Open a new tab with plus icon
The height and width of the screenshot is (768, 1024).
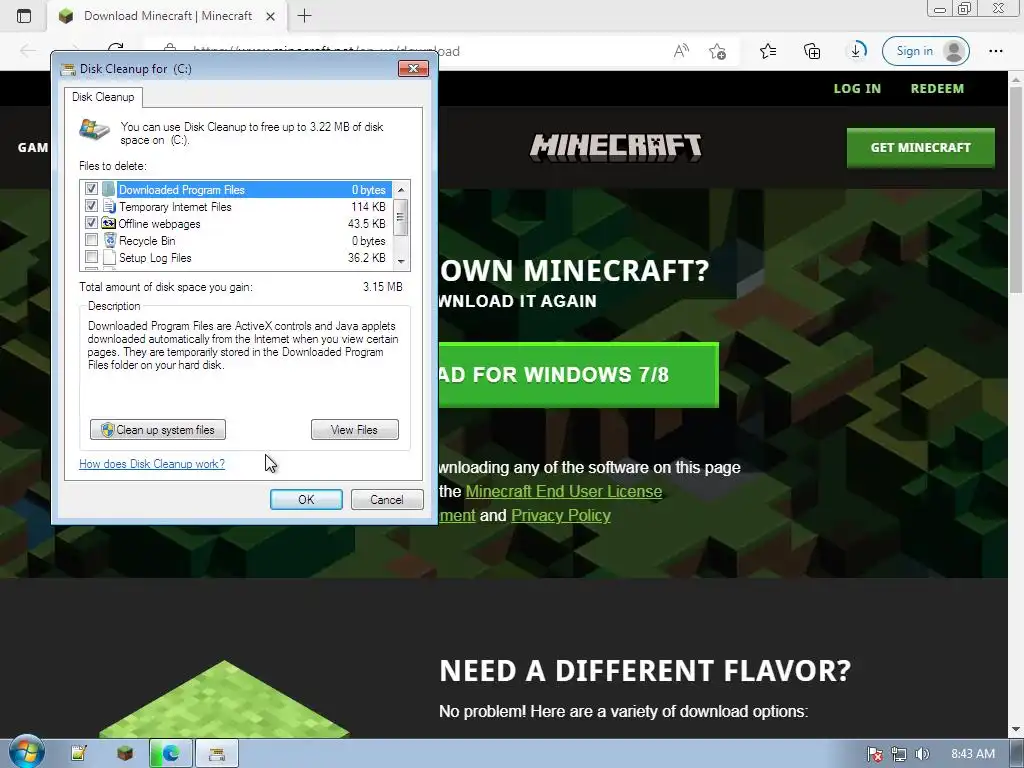click(x=304, y=16)
